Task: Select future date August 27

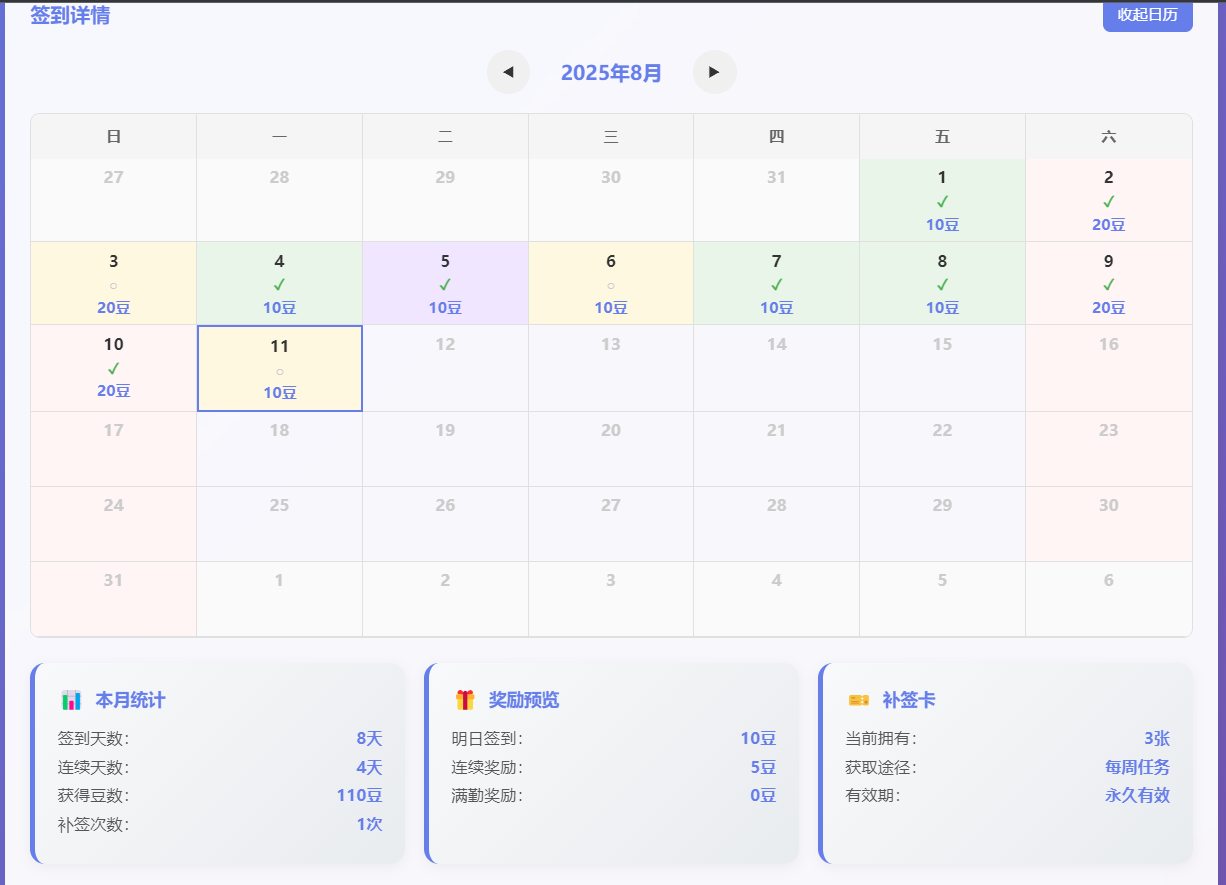Action: pos(611,524)
